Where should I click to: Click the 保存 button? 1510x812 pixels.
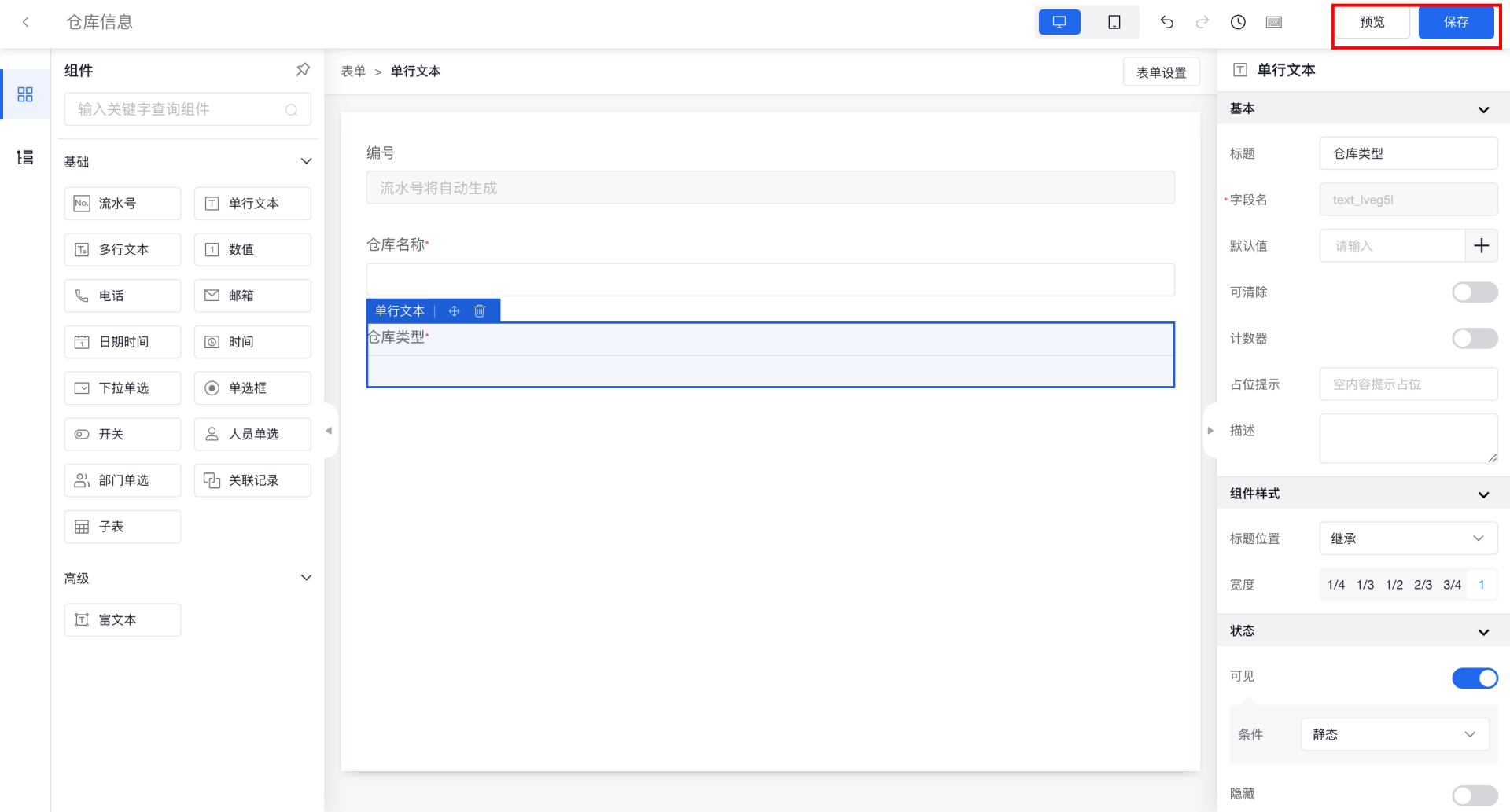point(1456,22)
